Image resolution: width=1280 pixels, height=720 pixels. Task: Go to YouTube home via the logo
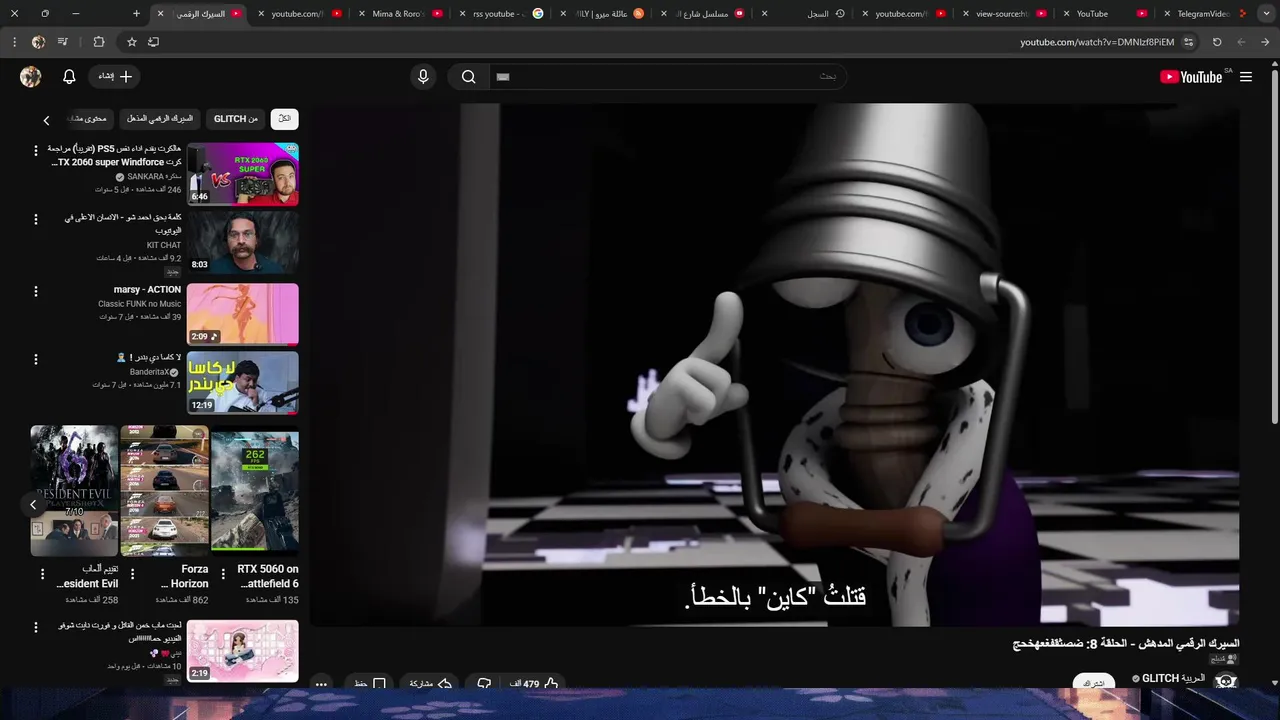(x=1192, y=77)
